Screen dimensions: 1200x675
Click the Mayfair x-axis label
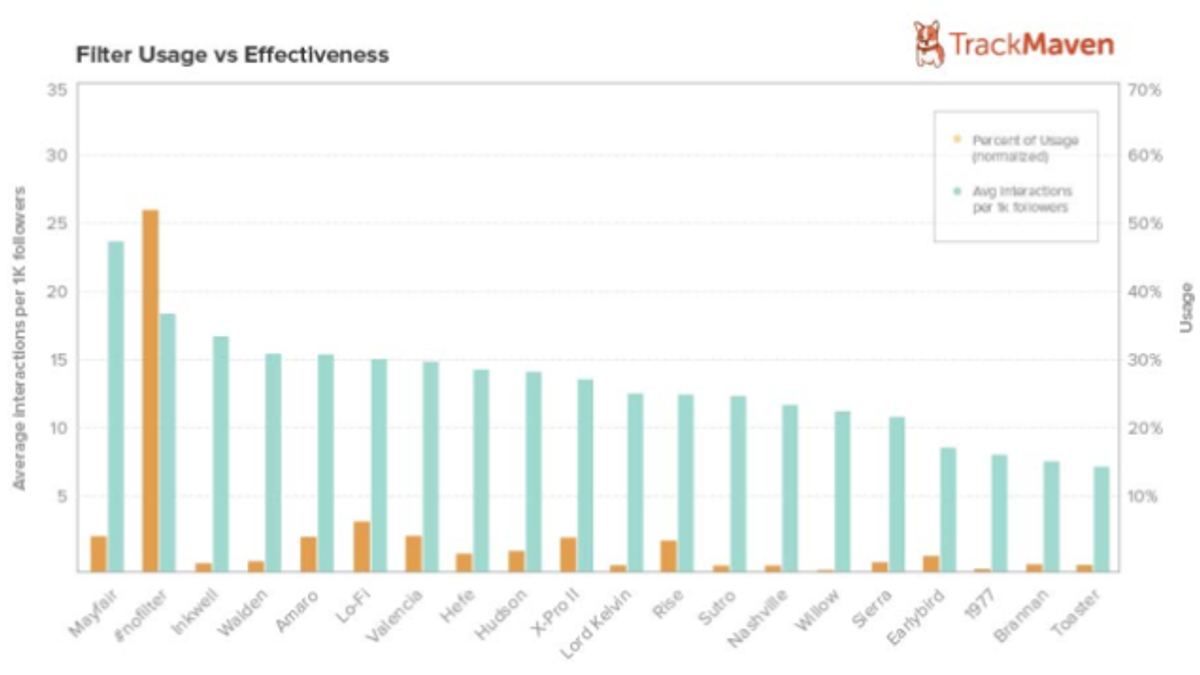[x=89, y=612]
